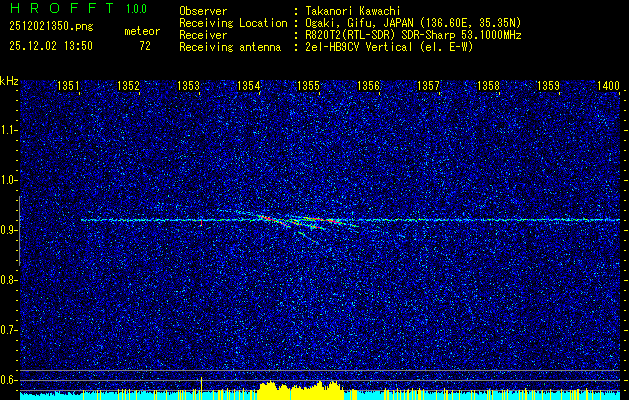The width and height of the screenshot is (629, 400).
Task: Click the timestamp 25.12.02 13:50
Action: (x=51, y=46)
